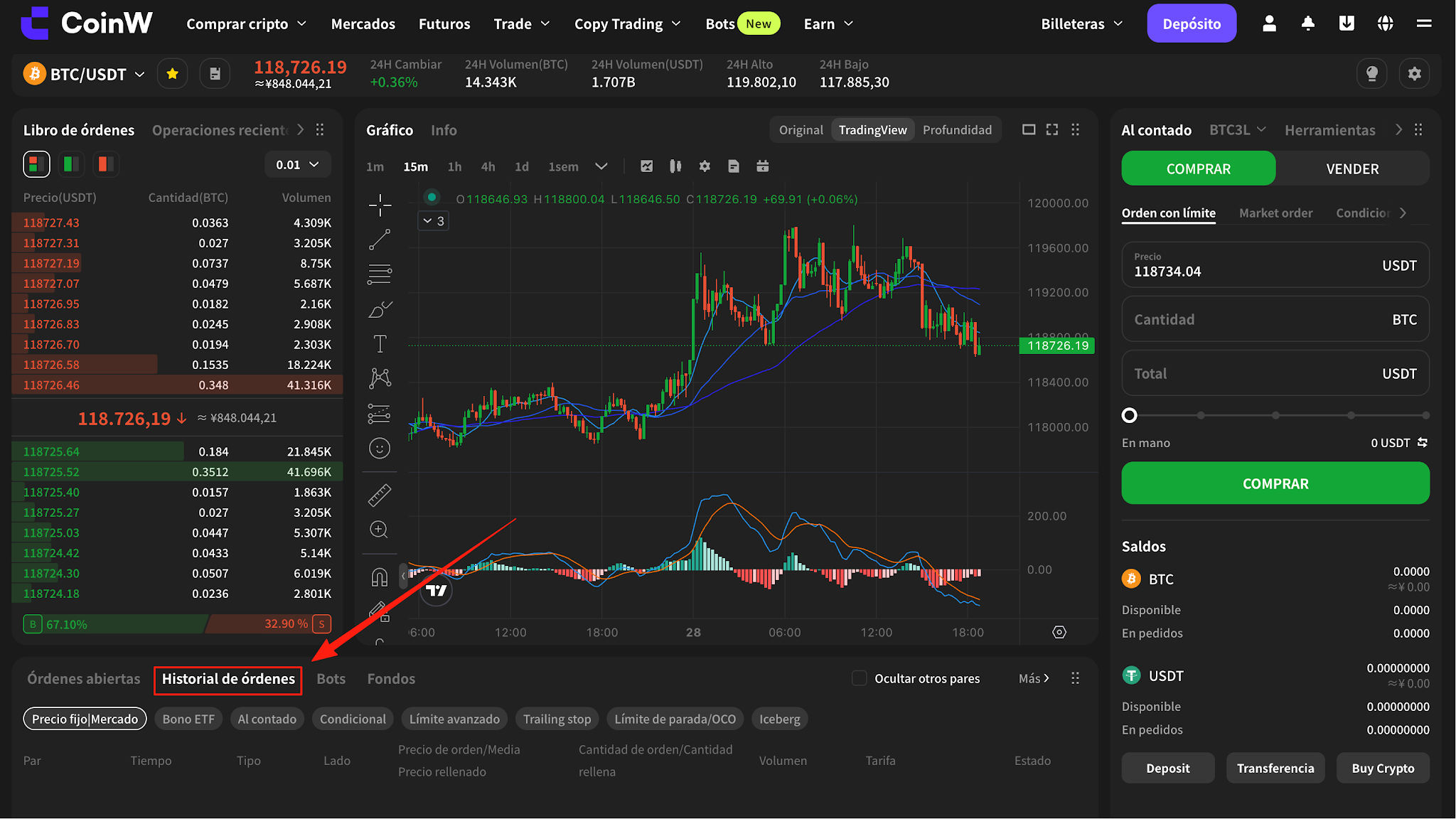The width and height of the screenshot is (1456, 819).
Task: Open the 0.01 price precision dropdown
Action: (297, 165)
